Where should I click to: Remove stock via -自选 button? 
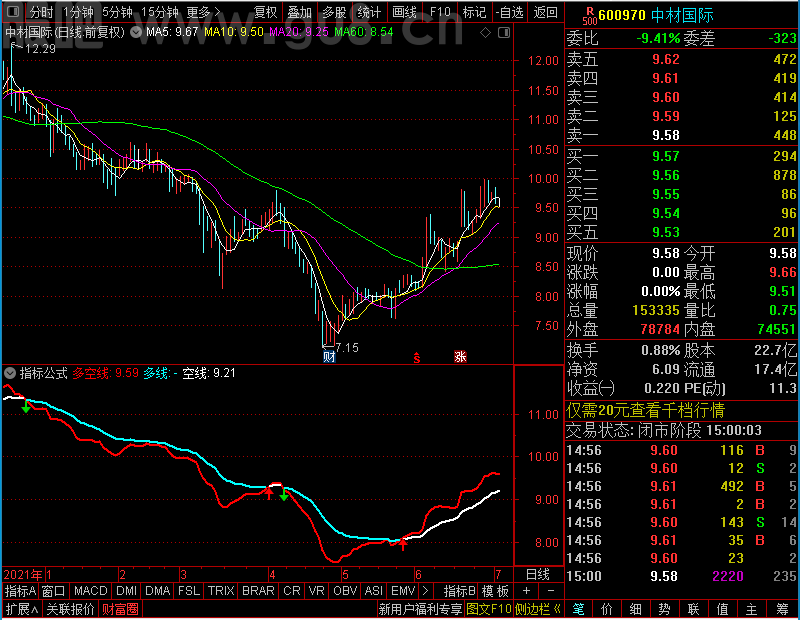[x=510, y=12]
